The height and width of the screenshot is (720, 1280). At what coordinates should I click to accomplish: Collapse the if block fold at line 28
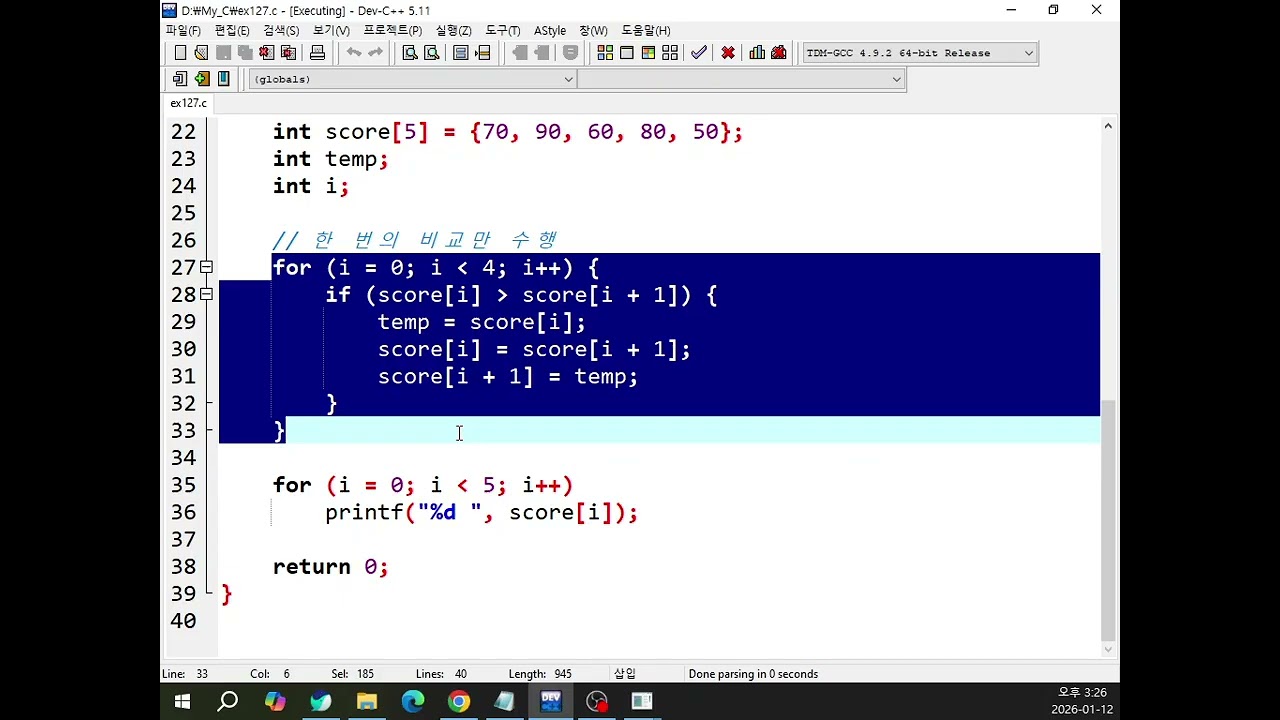pos(206,294)
